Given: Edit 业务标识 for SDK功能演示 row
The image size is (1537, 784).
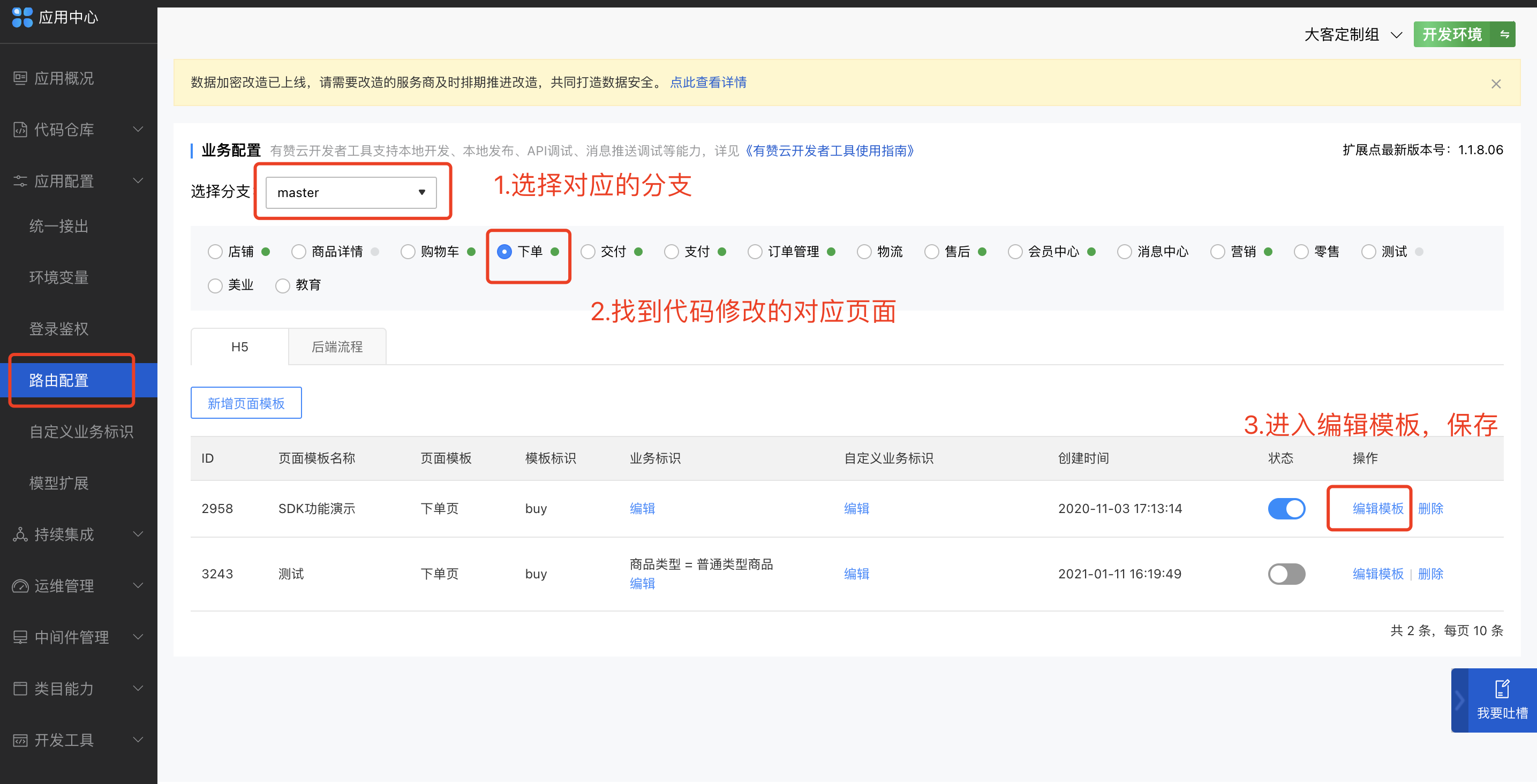Looking at the screenshot, I should [x=642, y=508].
